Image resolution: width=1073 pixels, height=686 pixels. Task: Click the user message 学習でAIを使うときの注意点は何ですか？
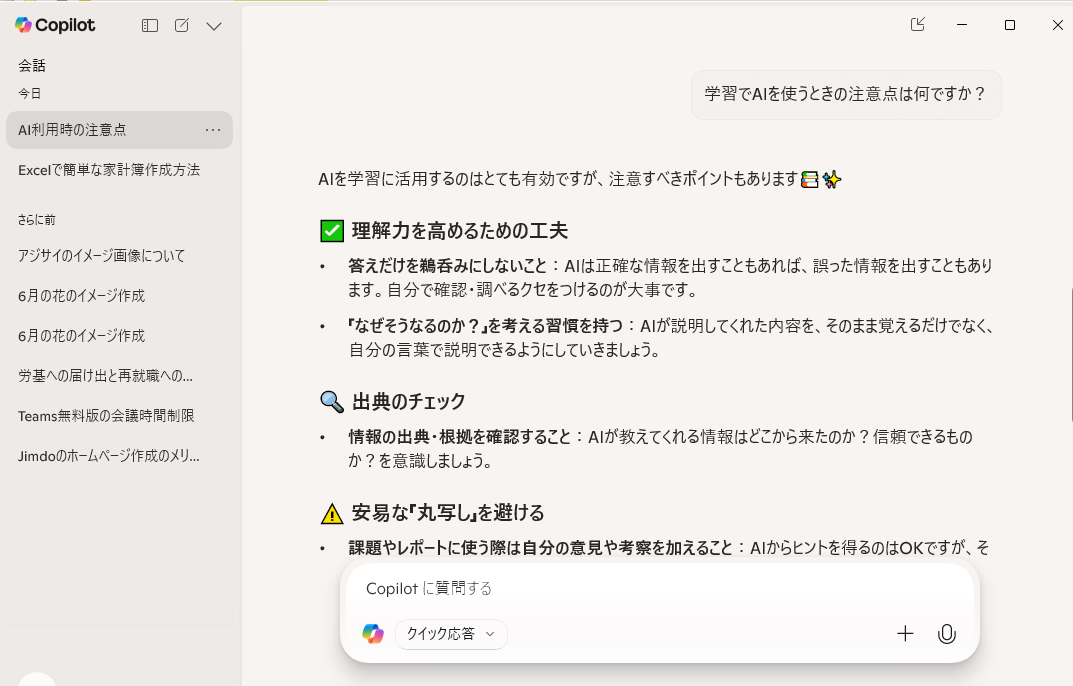pos(846,94)
